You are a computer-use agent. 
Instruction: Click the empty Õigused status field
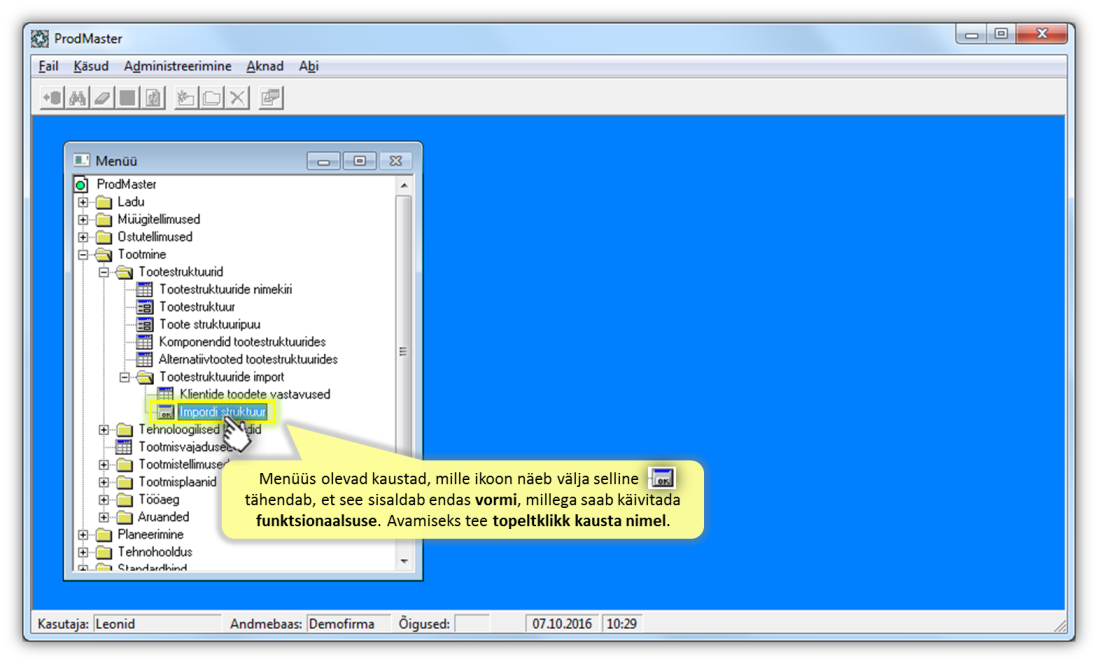coord(472,623)
